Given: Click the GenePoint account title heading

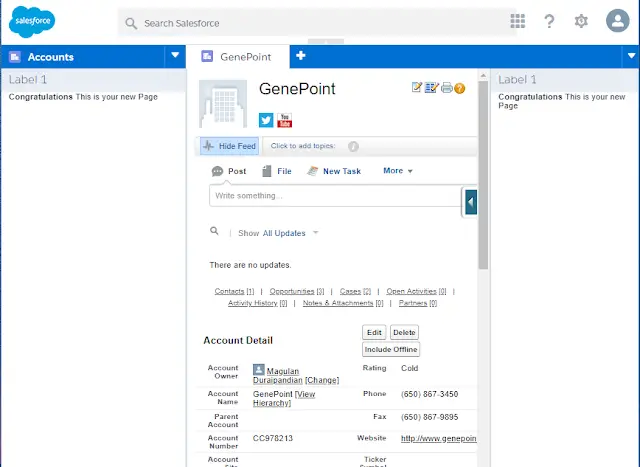Looking at the screenshot, I should [297, 89].
